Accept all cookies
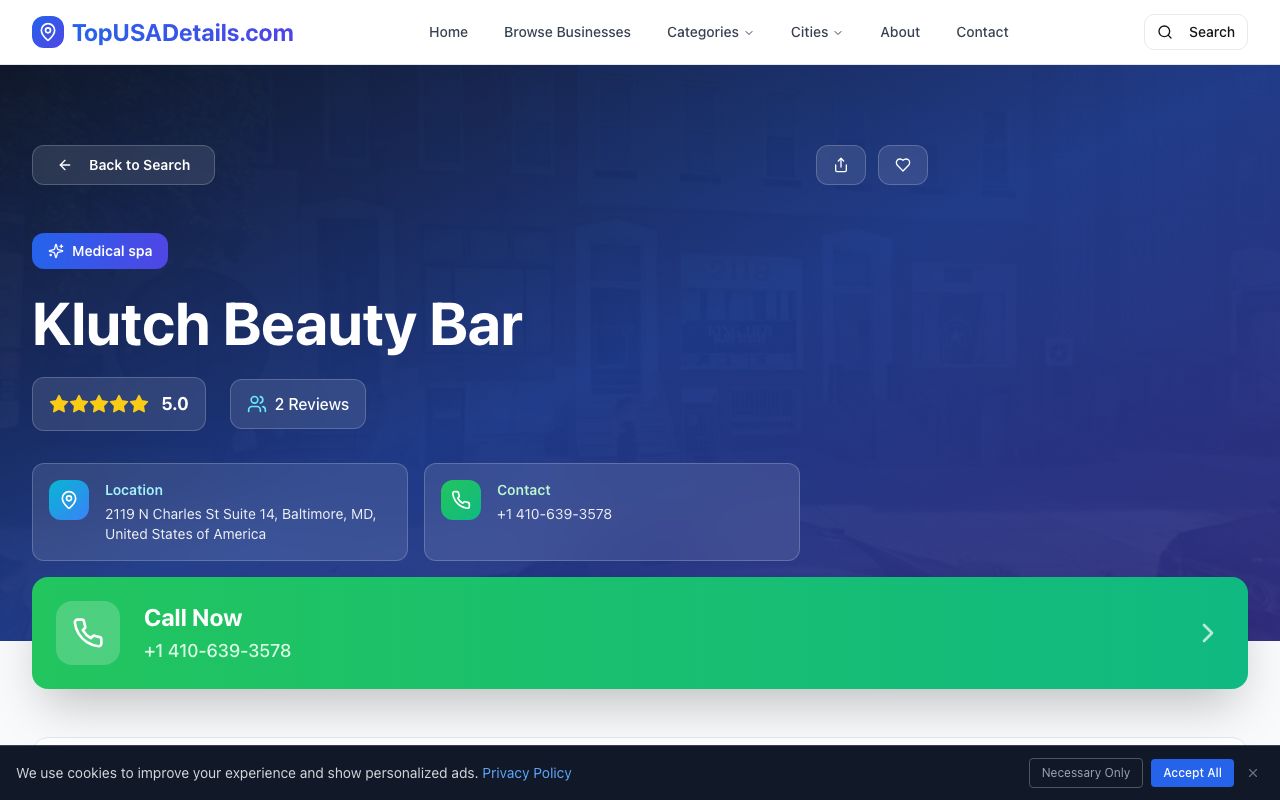1280x800 pixels. 1192,772
